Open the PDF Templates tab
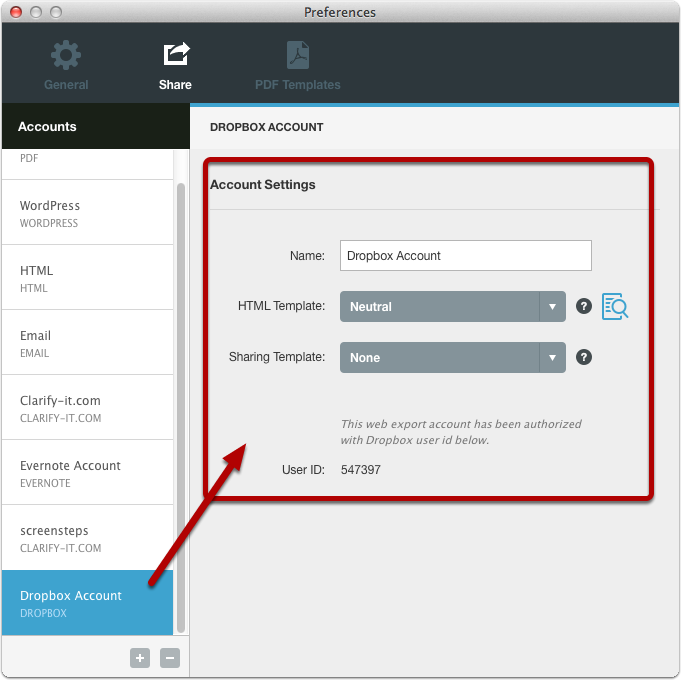Viewport: 681px width, 680px height. 298,65
